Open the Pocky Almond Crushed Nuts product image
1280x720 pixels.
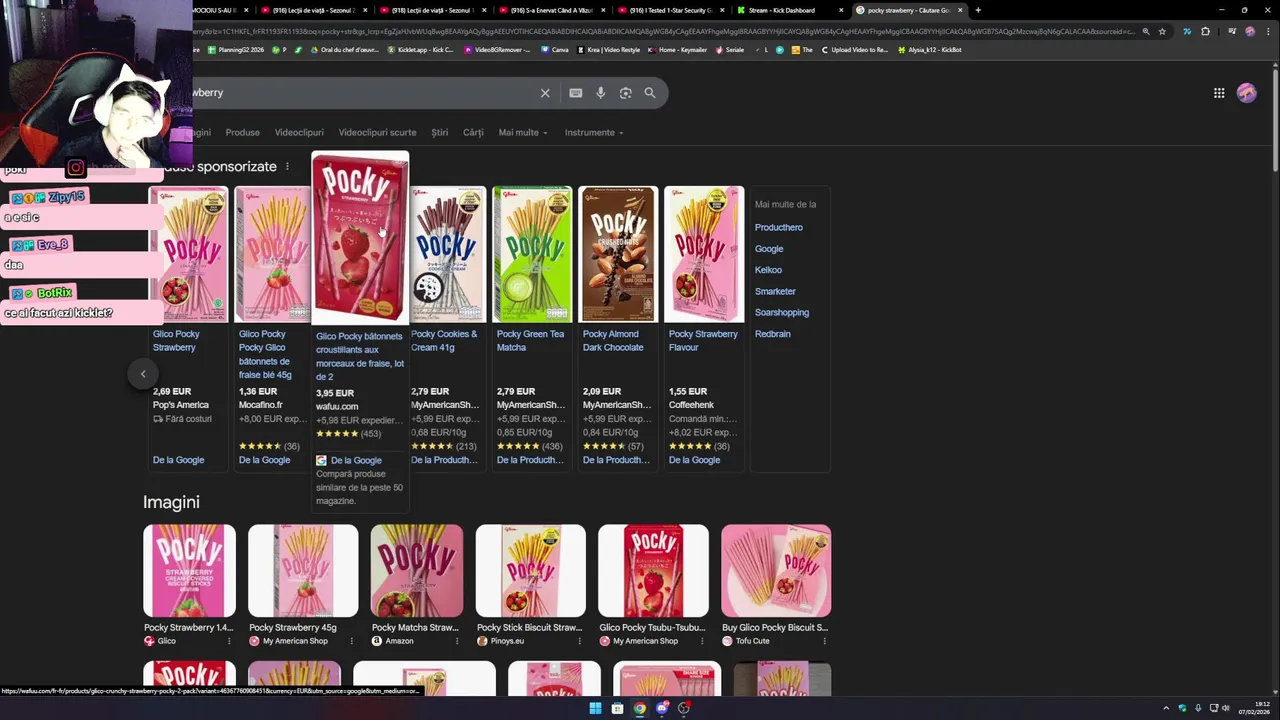pos(618,254)
